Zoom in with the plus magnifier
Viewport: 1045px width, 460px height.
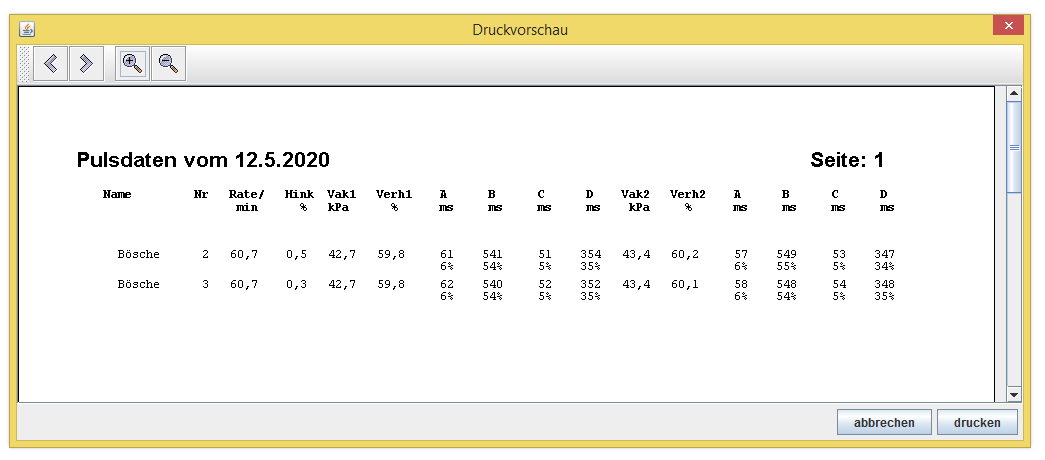[x=132, y=63]
